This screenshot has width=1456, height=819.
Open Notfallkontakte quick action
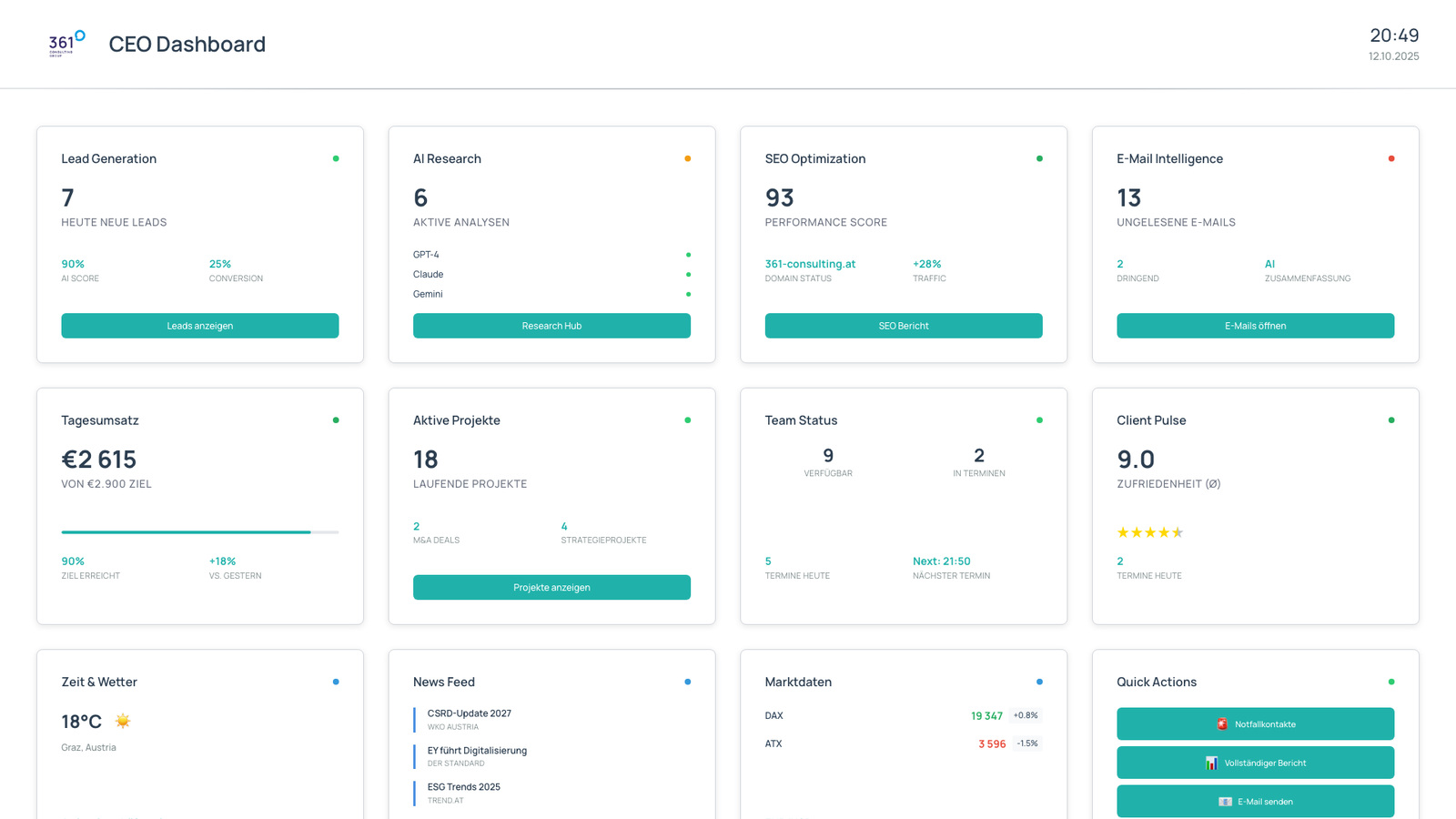(x=1256, y=724)
